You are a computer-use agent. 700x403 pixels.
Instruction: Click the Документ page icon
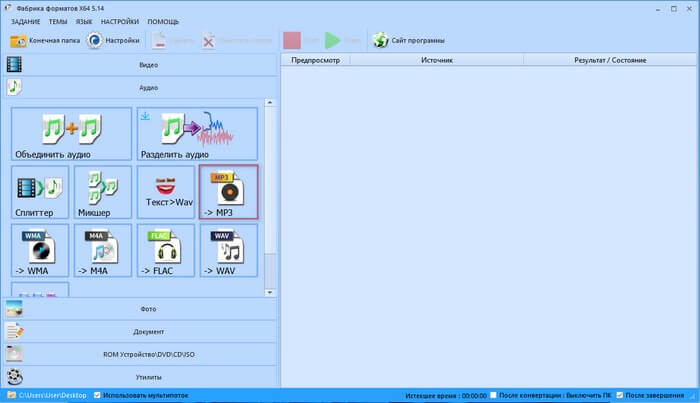coord(14,332)
